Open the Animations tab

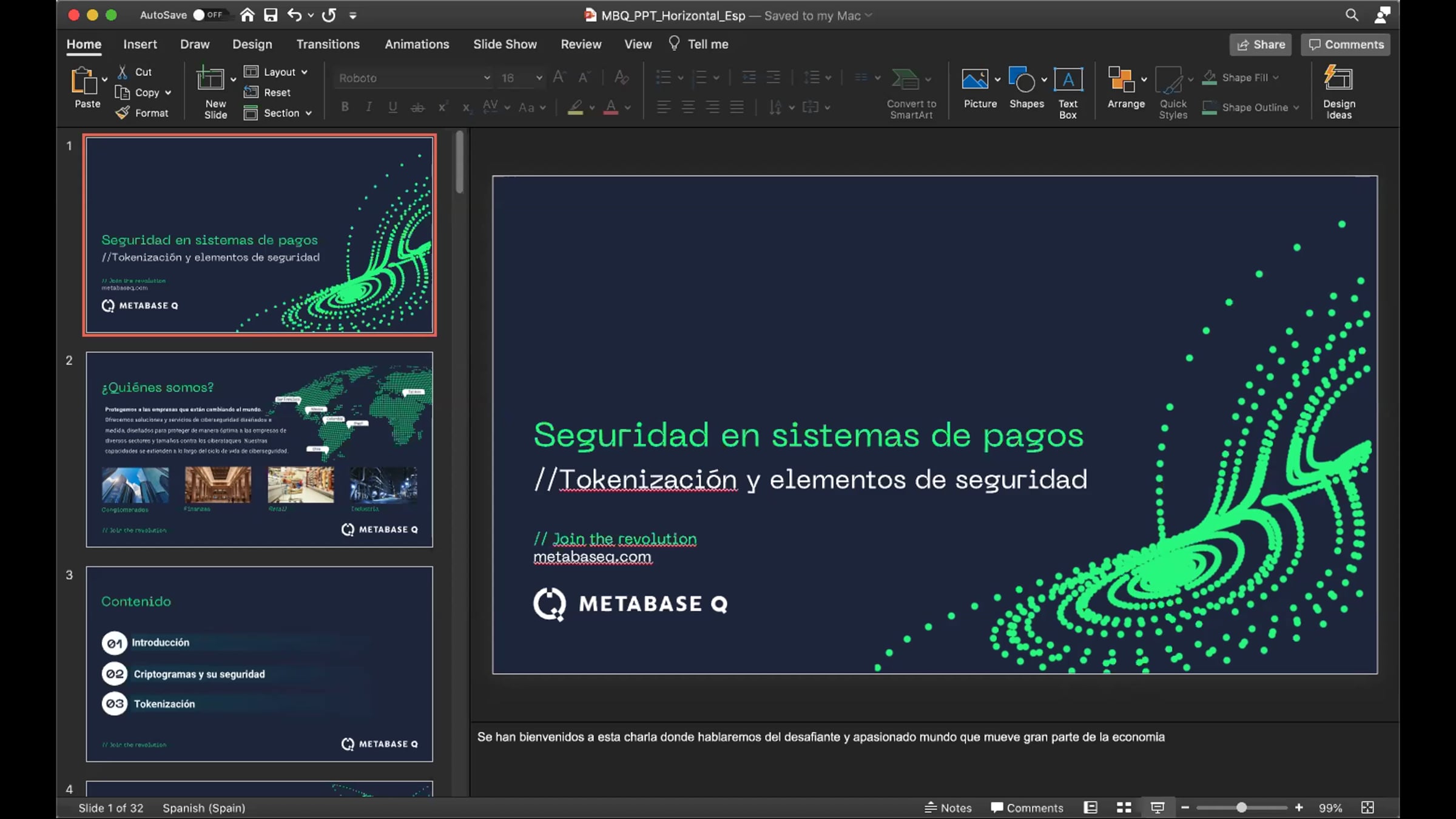417,44
